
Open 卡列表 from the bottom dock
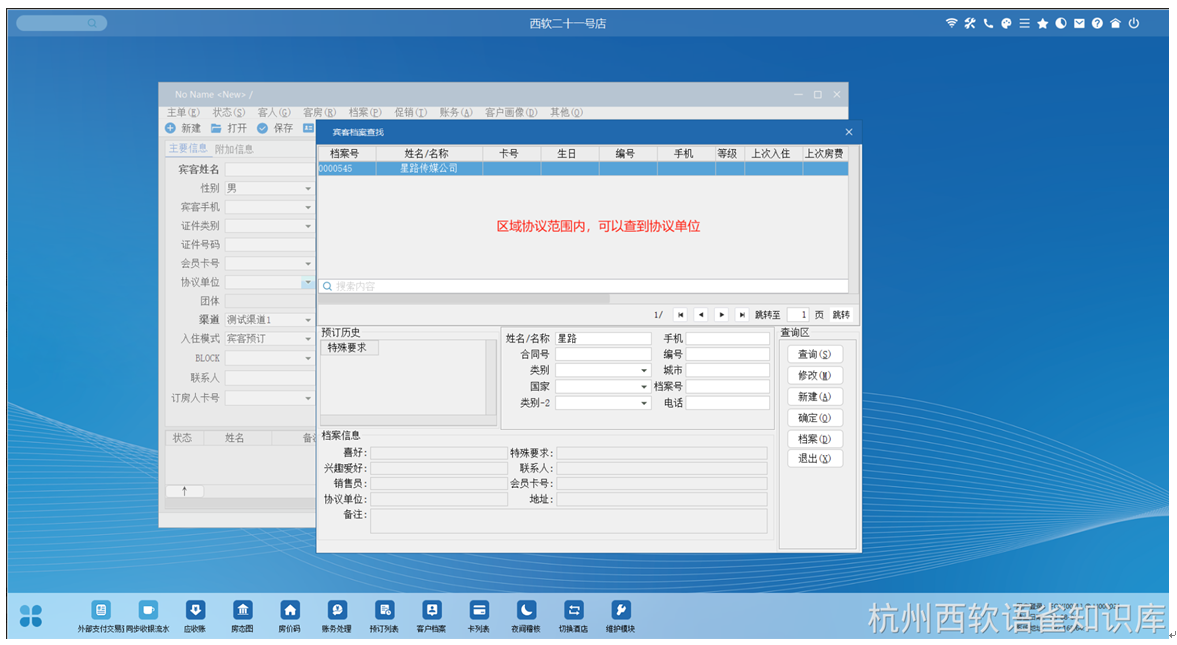479,616
